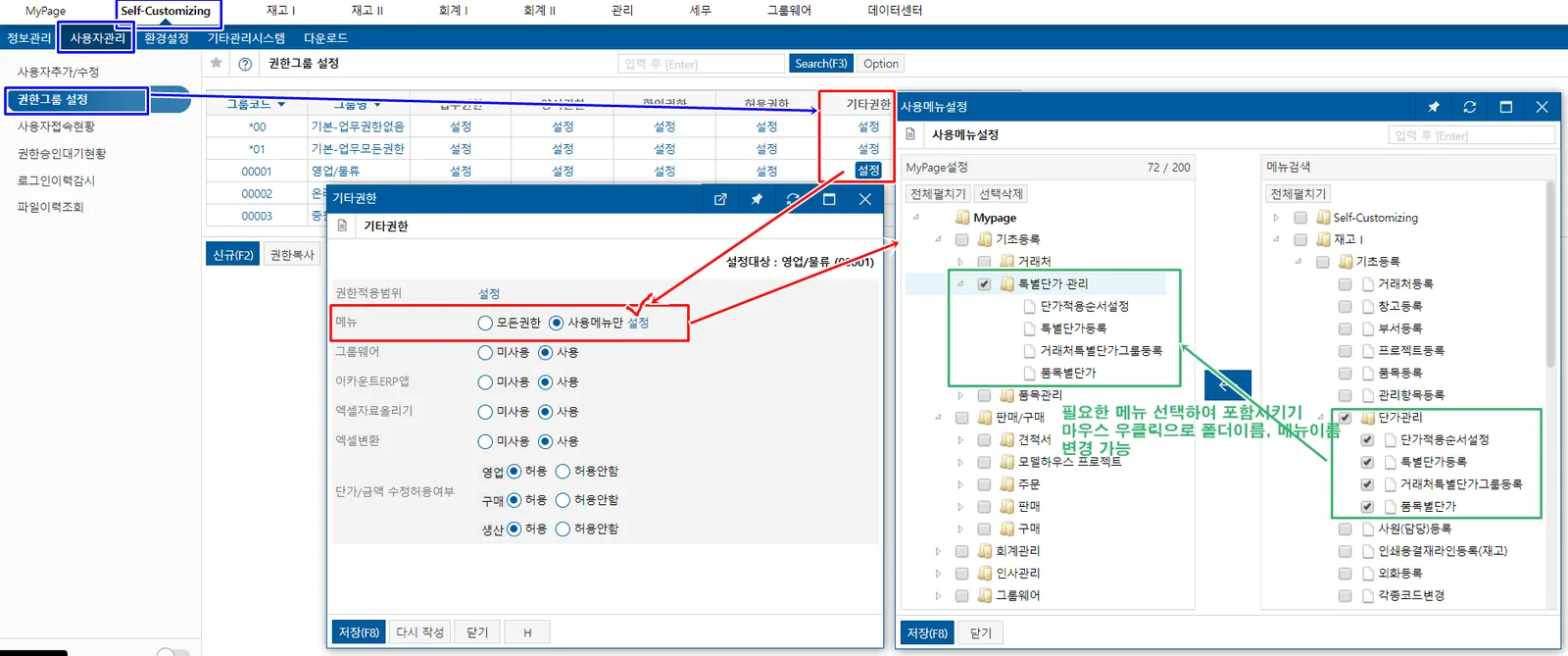Expand the 회계관리 tree folder
Image resolution: width=1568 pixels, height=656 pixels.
(938, 551)
